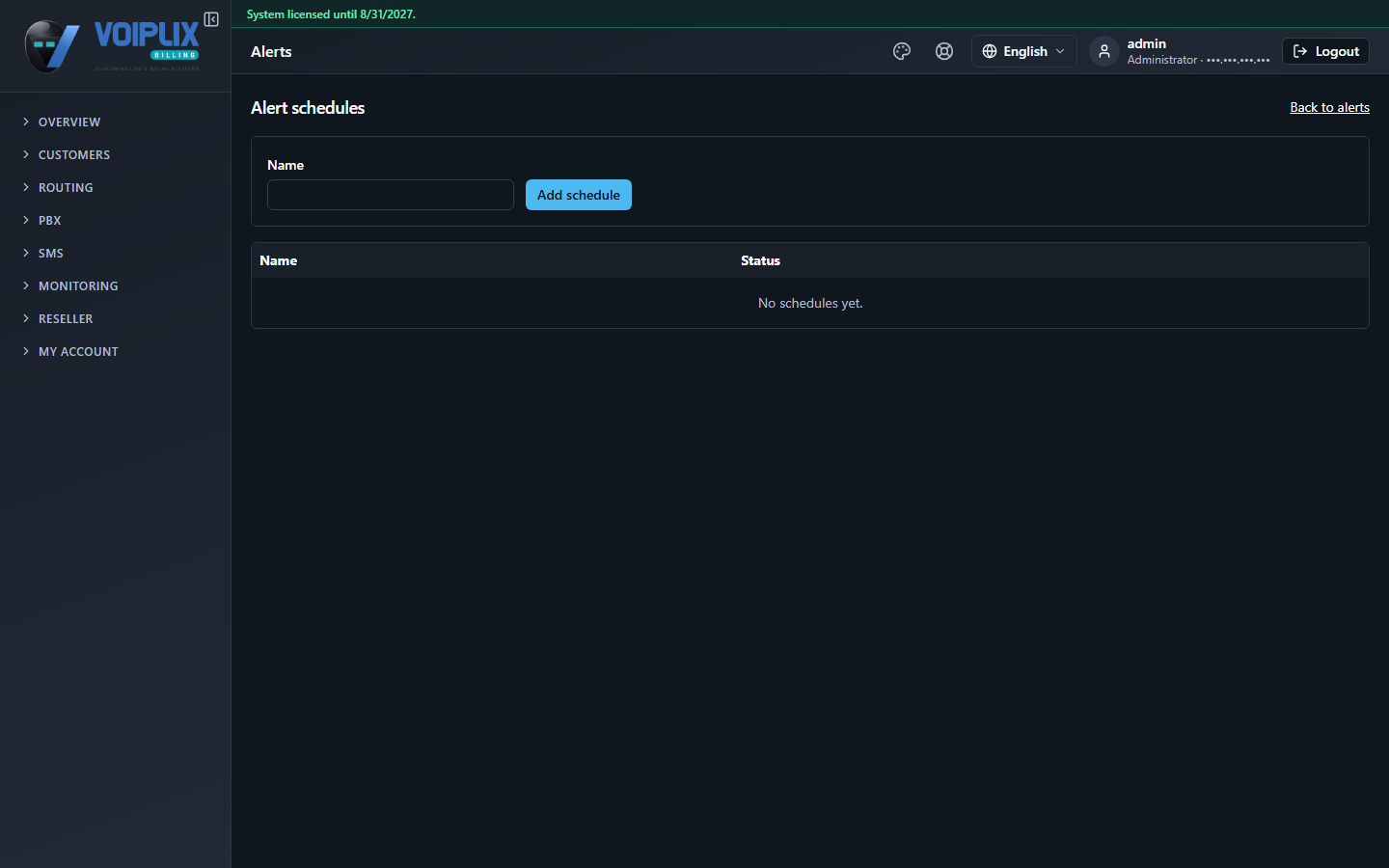Follow the Back to alerts link
The height and width of the screenshot is (868, 1389).
pyautogui.click(x=1329, y=107)
